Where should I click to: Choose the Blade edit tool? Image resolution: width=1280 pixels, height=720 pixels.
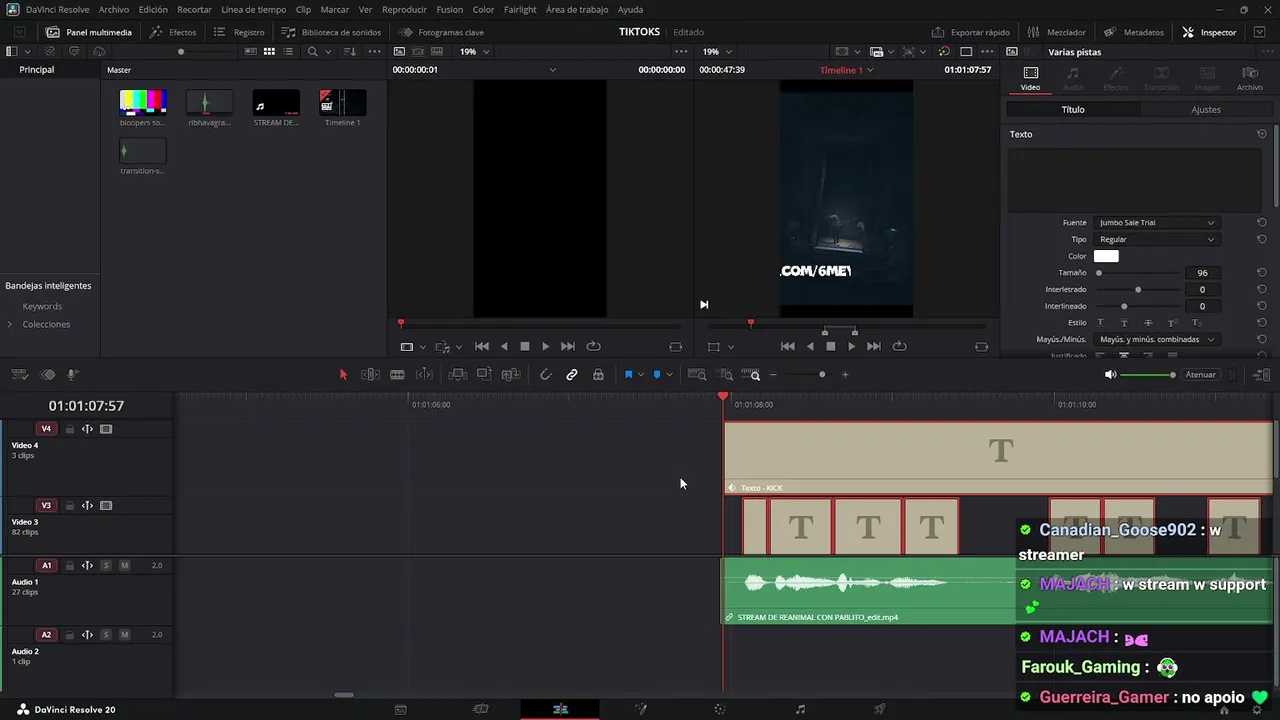[x=397, y=374]
